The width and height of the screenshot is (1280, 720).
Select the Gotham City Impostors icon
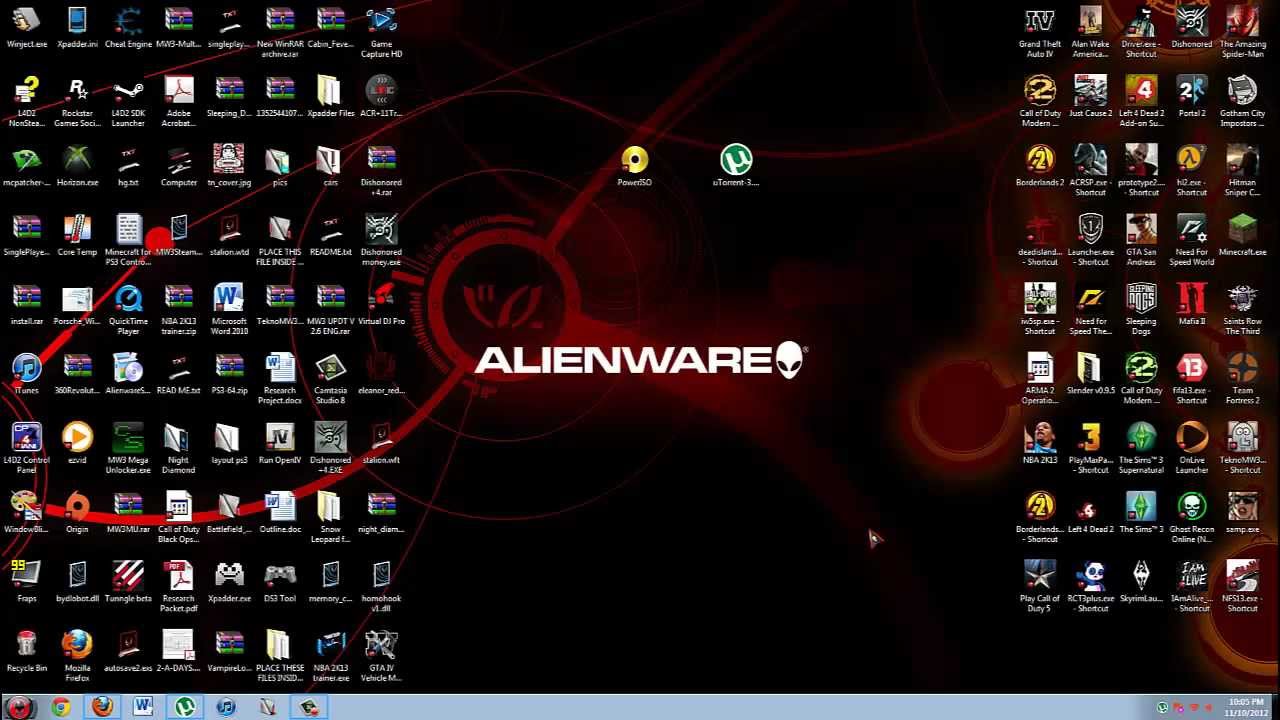point(1242,101)
